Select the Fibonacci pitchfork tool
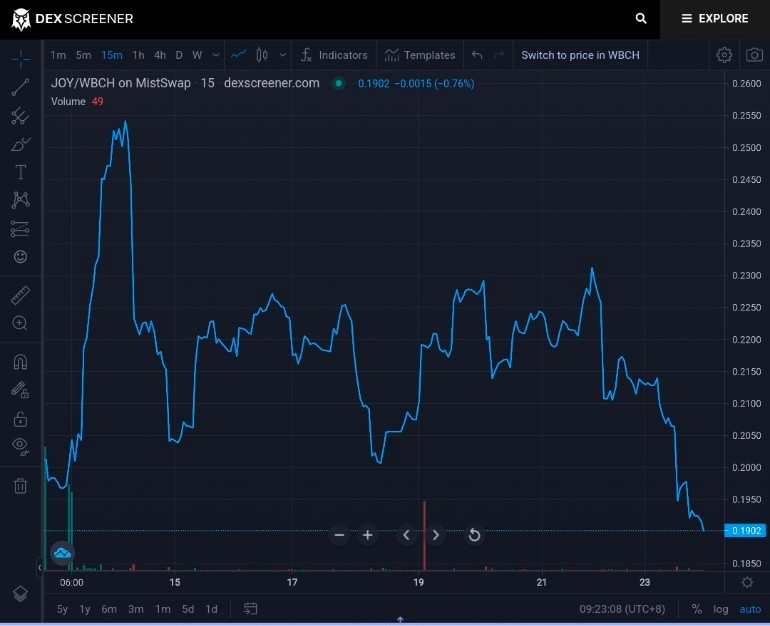Viewport: 770px width, 626px height. pos(20,116)
